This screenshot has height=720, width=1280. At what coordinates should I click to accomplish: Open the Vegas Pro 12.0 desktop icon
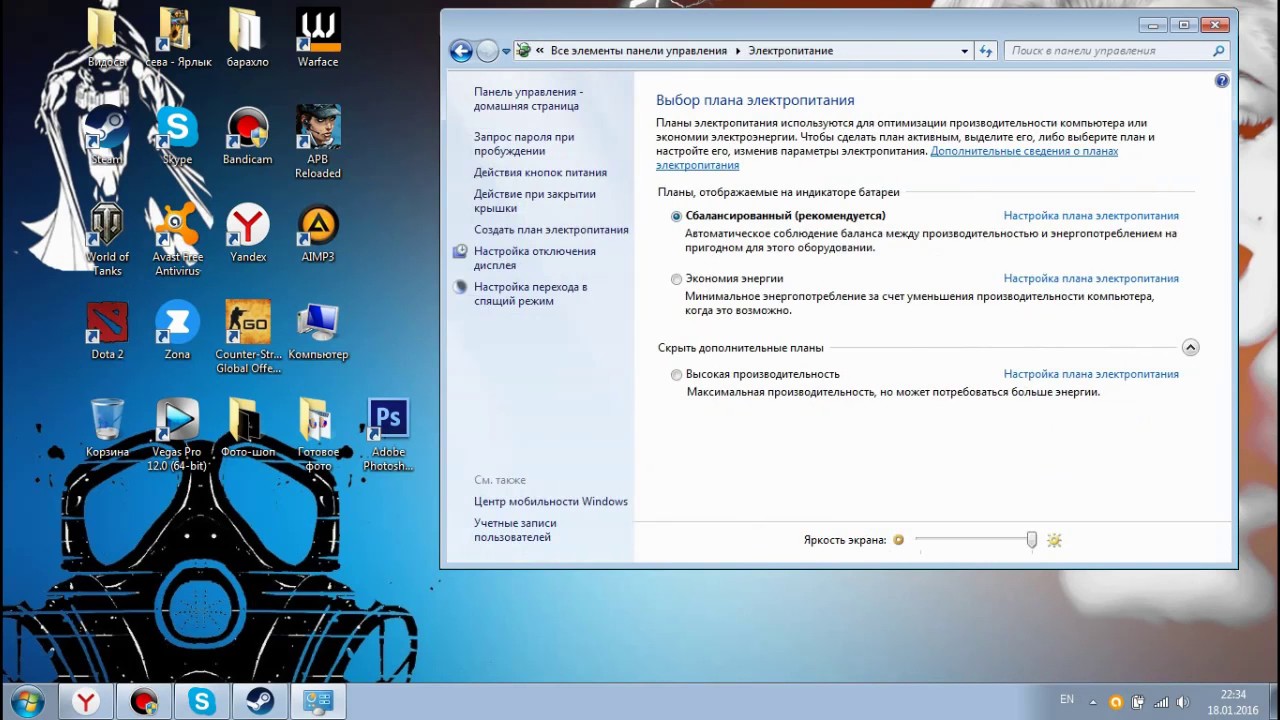click(177, 434)
